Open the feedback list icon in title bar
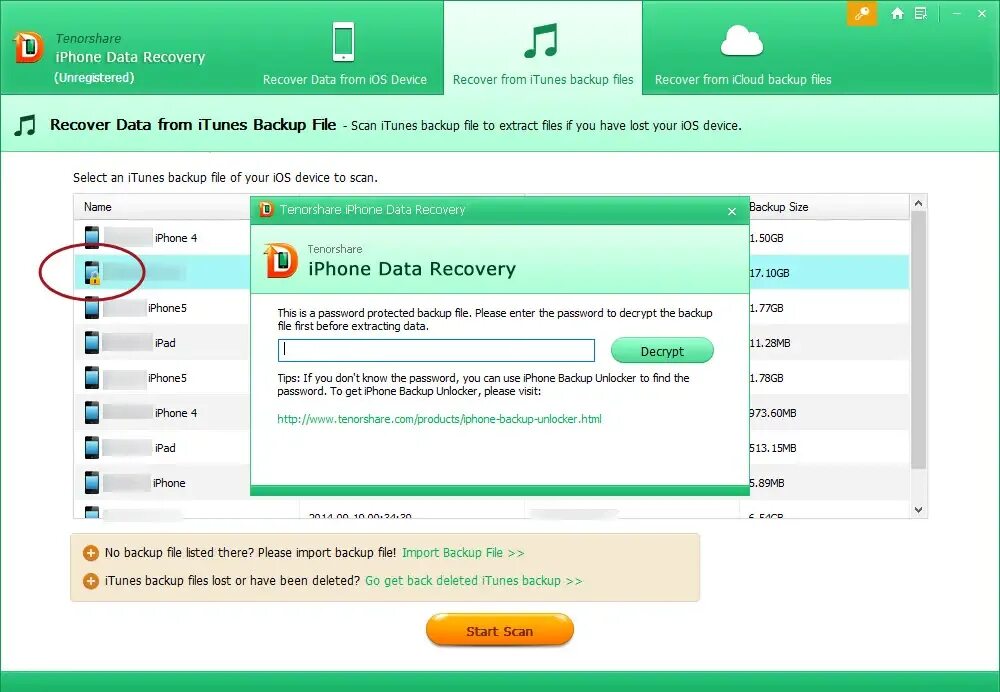This screenshot has height=692, width=1000. (x=920, y=13)
